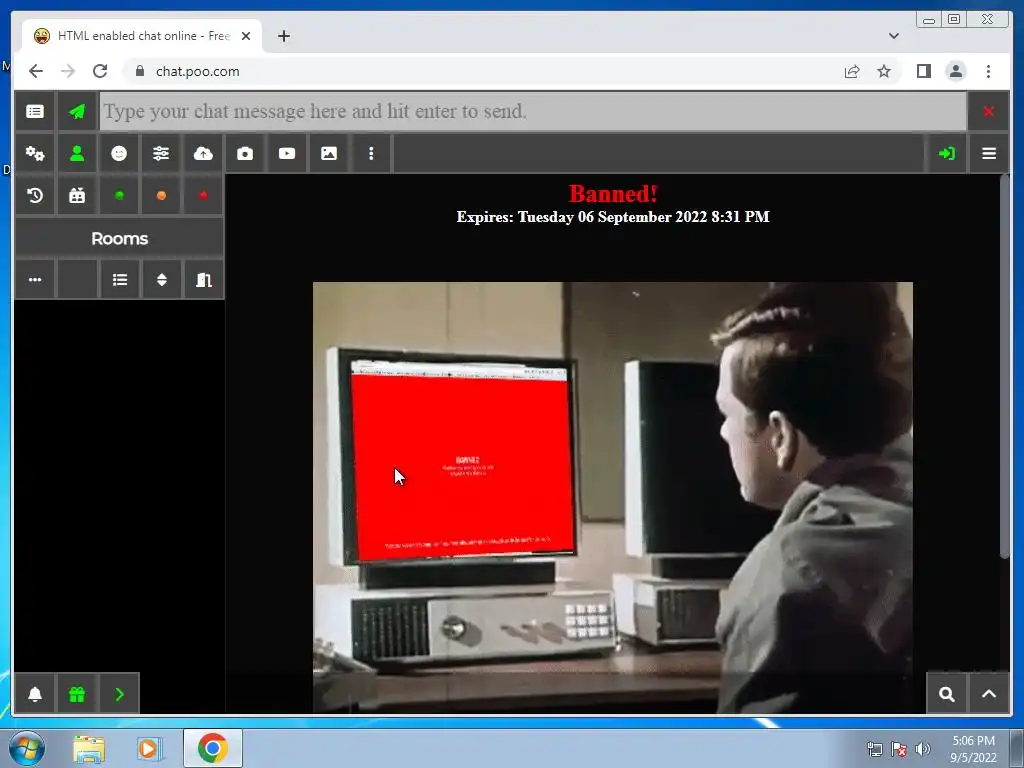
Task: Click the chat area vertical scrollbar
Action: (x=1004, y=366)
